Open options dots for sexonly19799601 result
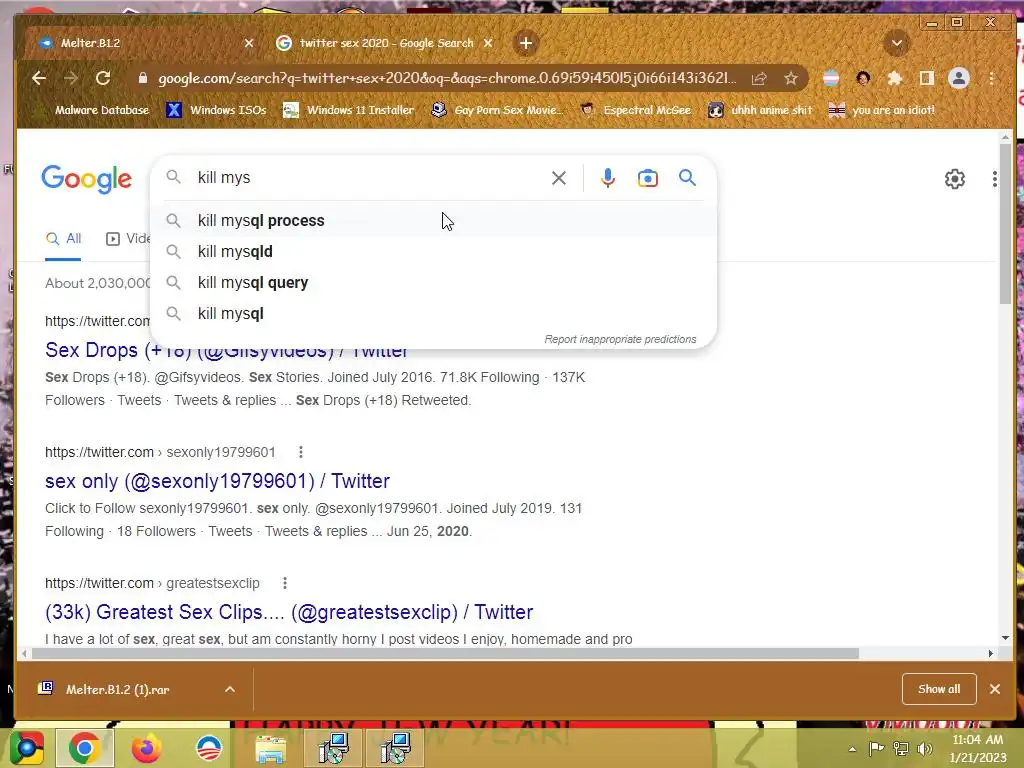The width and height of the screenshot is (1024, 768). tap(300, 452)
